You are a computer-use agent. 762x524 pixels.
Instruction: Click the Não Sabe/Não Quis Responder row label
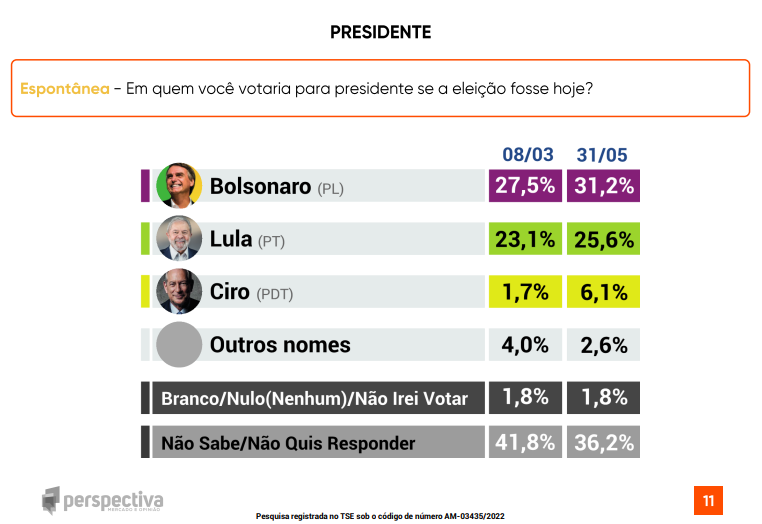[288, 442]
